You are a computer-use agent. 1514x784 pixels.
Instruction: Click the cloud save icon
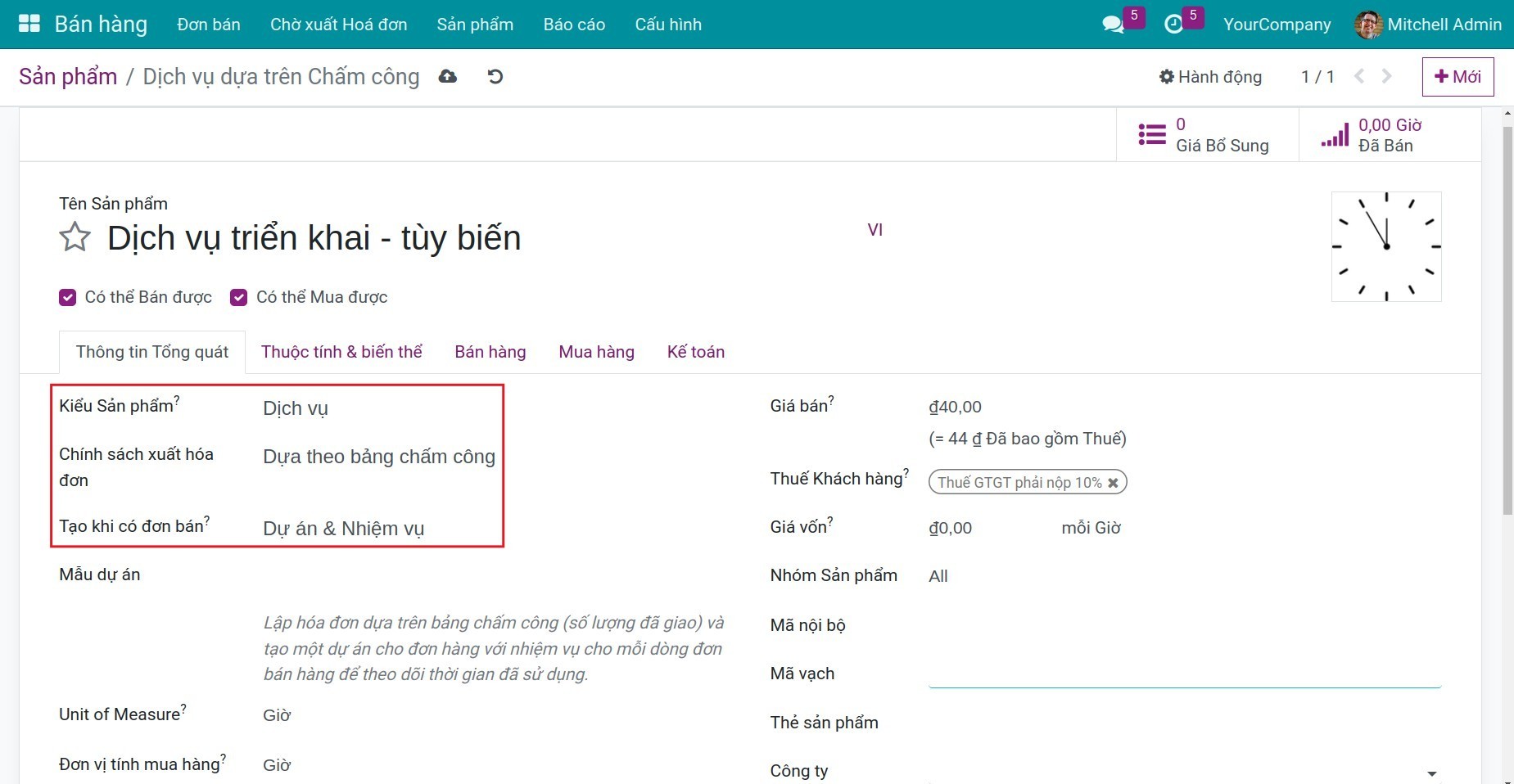pyautogui.click(x=448, y=77)
